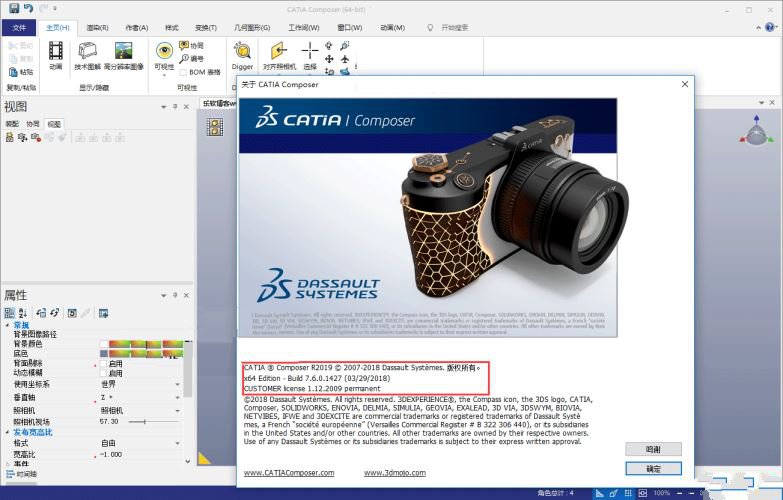Screen dimensions: 783x500
Task: Open the 动画(M) Animation ribbon tab
Action: 392,27
